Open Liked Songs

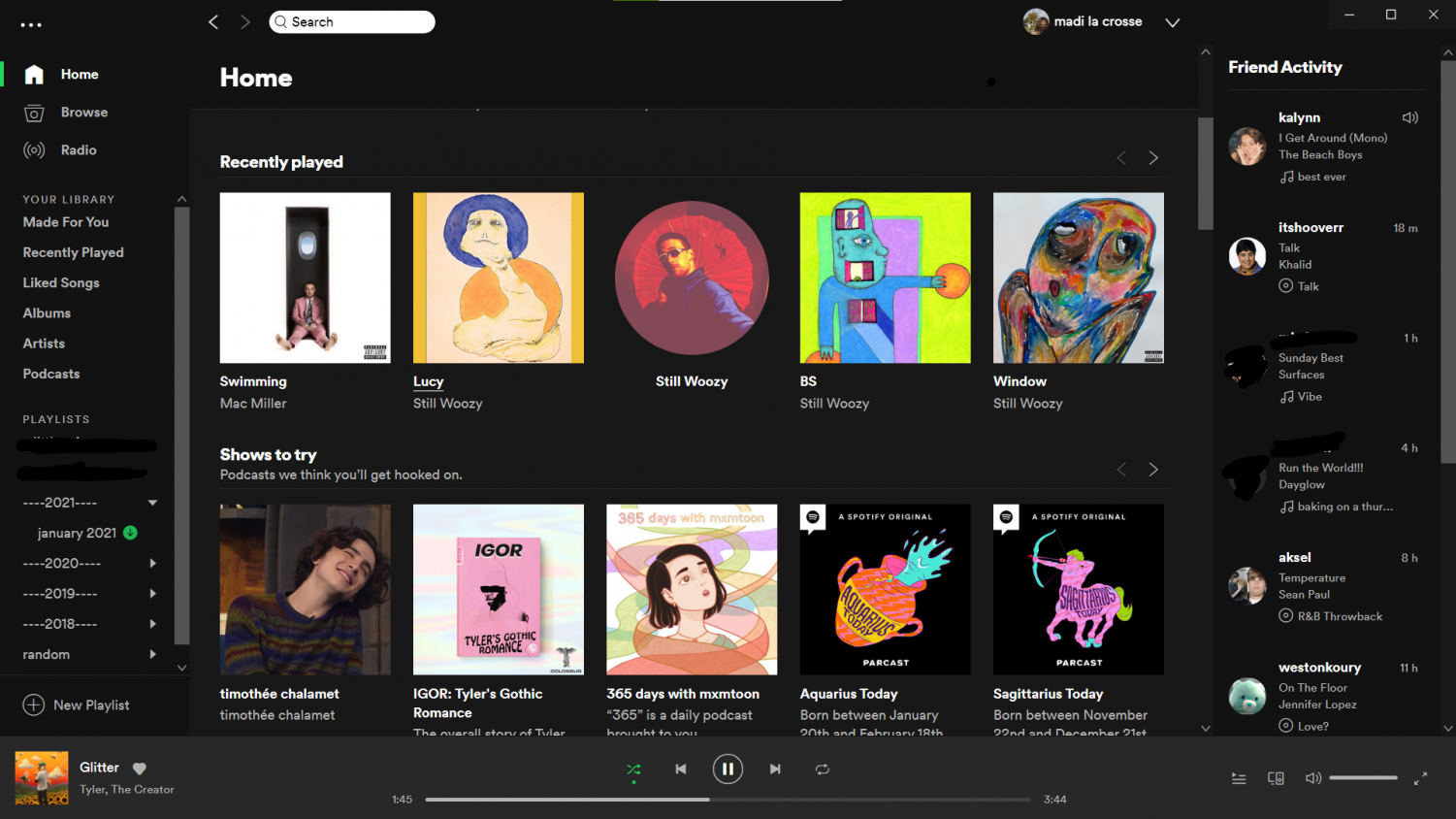pyautogui.click(x=61, y=282)
